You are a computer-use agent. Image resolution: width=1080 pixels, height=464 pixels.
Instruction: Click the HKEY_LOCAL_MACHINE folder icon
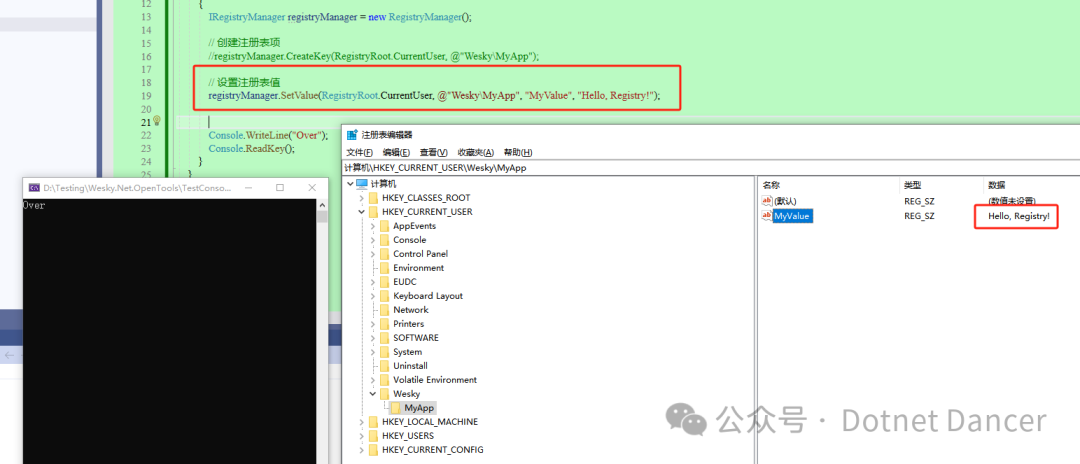click(373, 422)
